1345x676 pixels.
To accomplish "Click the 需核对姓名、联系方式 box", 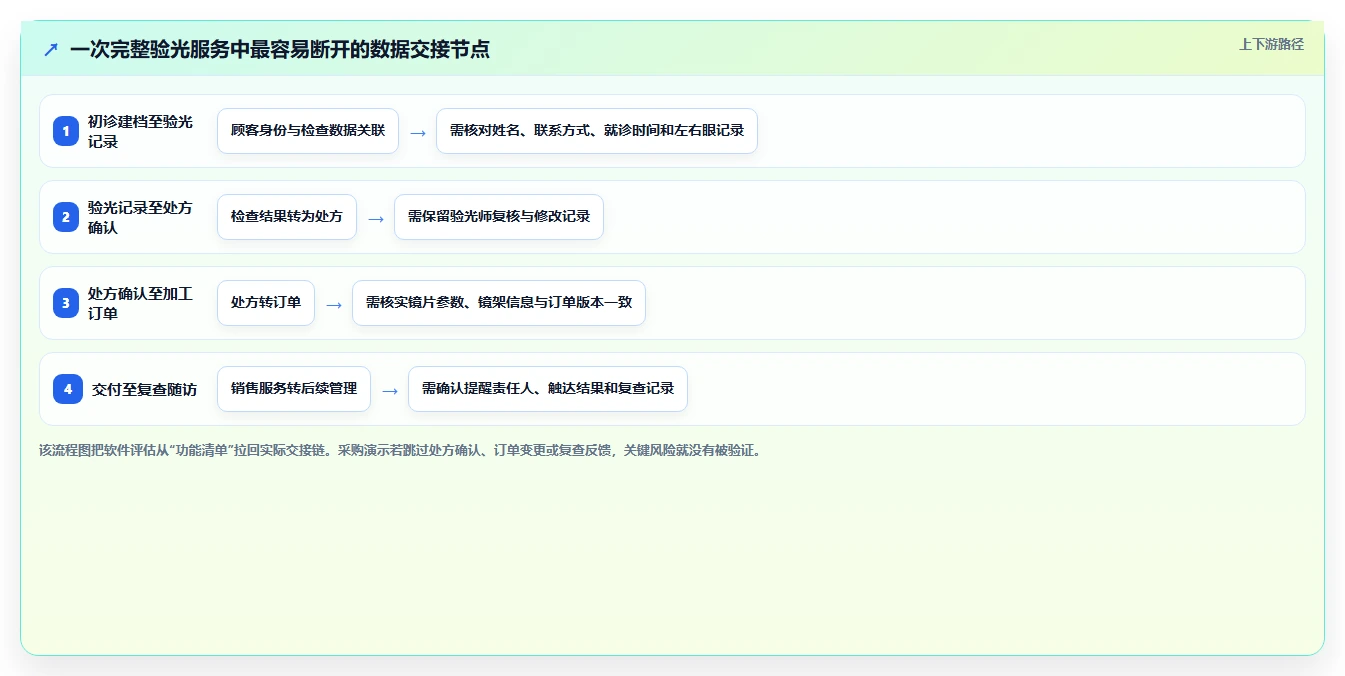I will 597,131.
